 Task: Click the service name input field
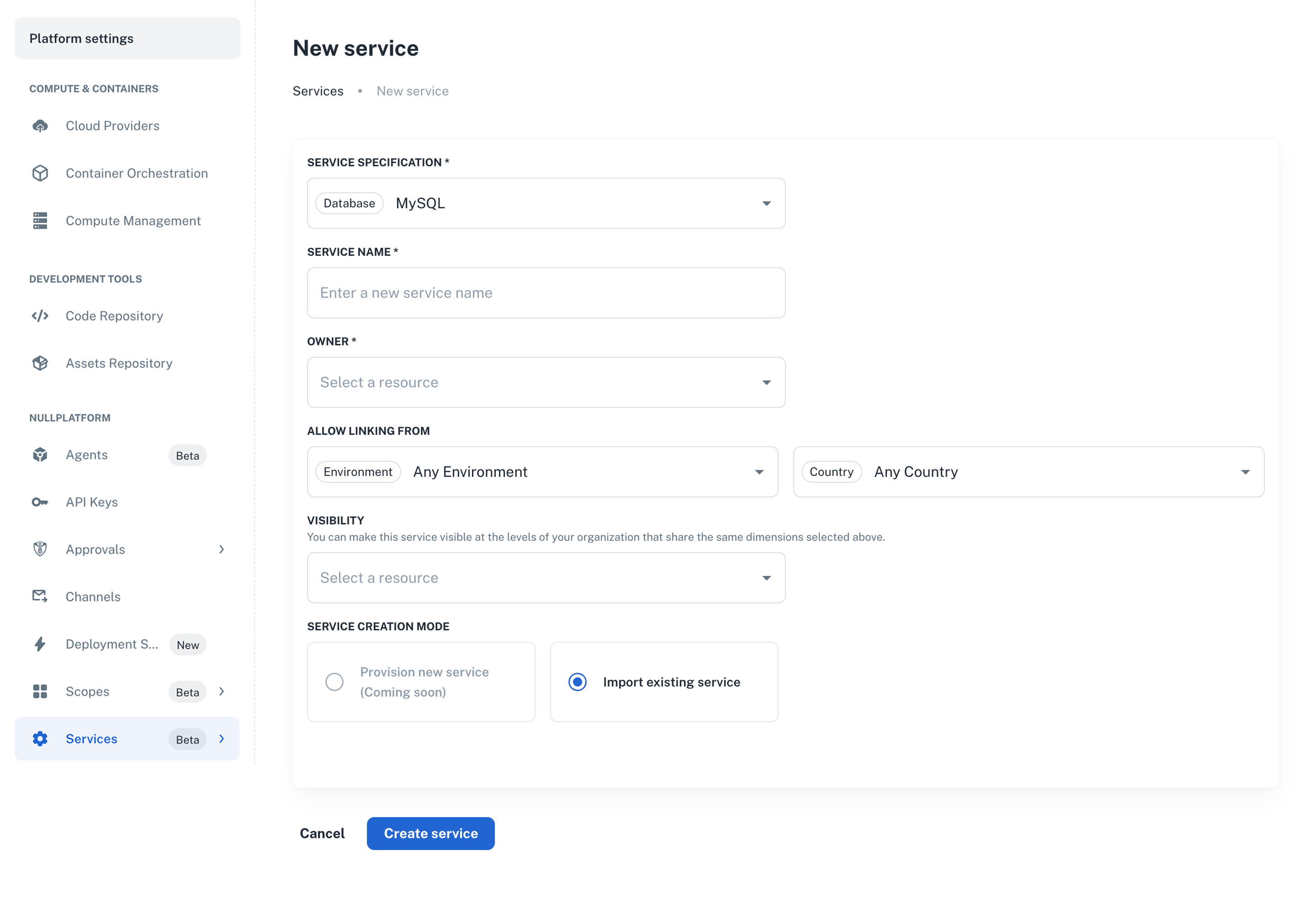click(x=545, y=293)
